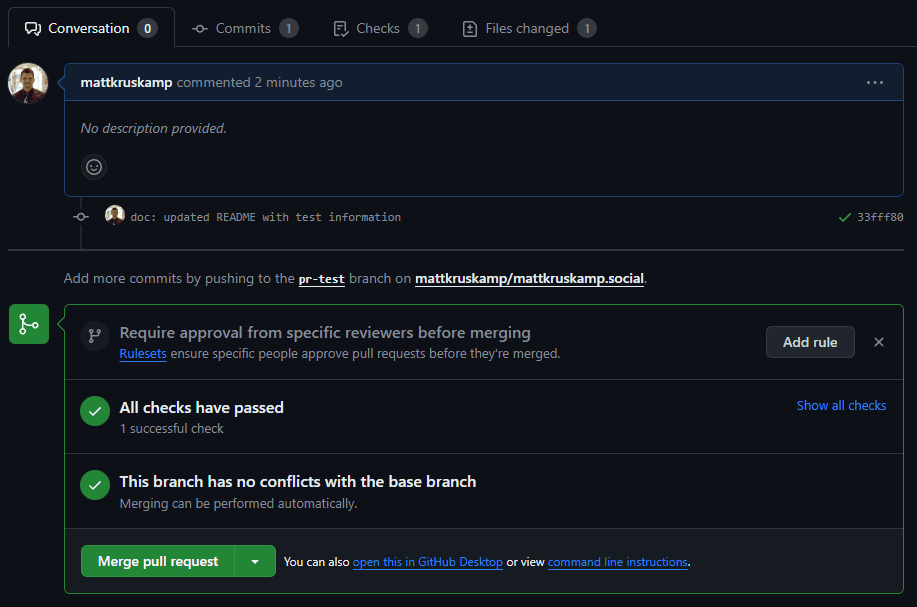The width and height of the screenshot is (917, 607).
Task: Click the All checks have passed check icon
Action: (x=95, y=411)
